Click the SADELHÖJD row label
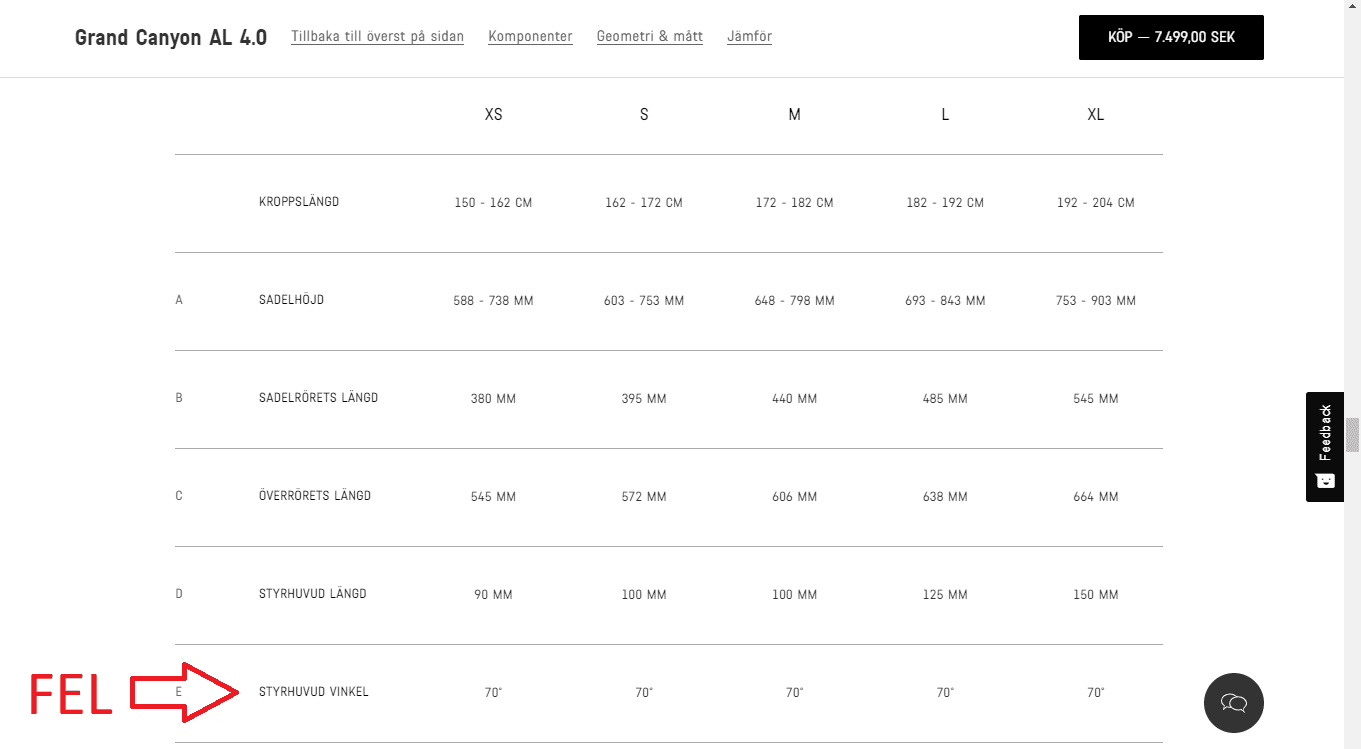1361x749 pixels. (x=291, y=300)
